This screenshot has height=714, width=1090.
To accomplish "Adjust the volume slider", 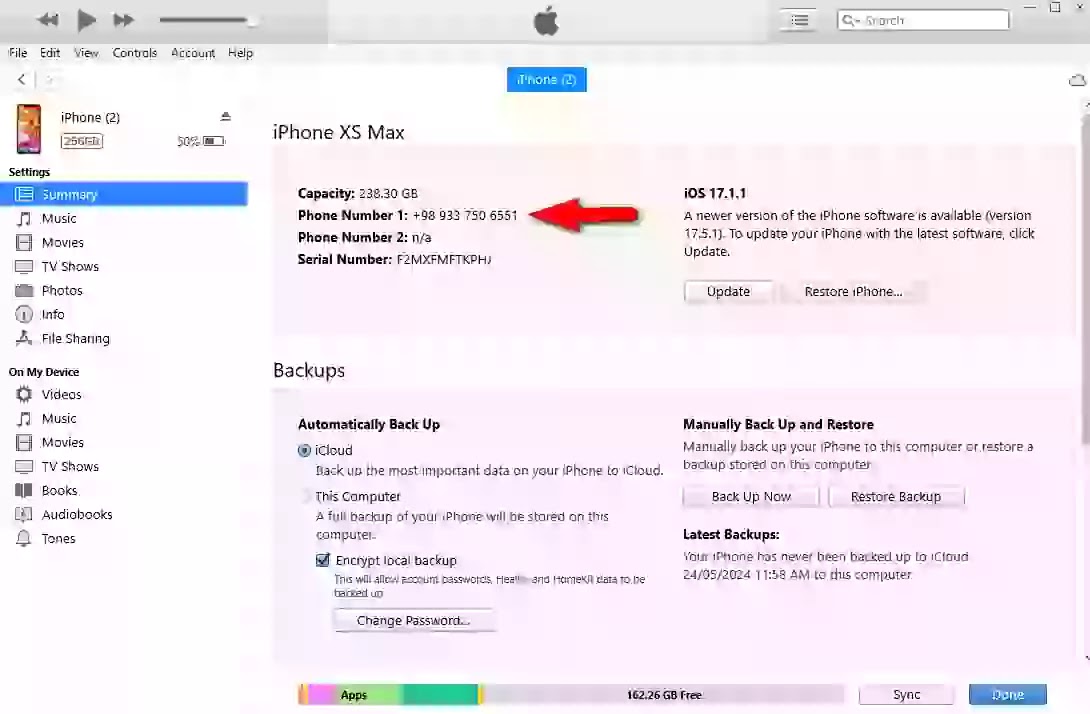I will pos(207,20).
